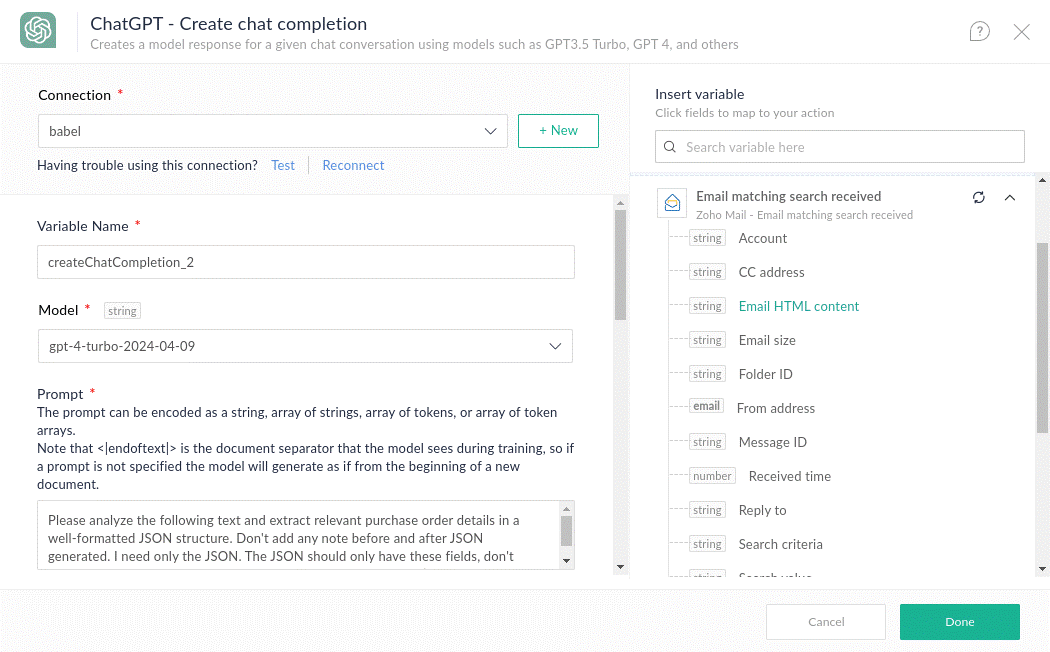Open the Connection dropdown showing babel
Viewport: 1050px width, 652px height.
click(272, 131)
